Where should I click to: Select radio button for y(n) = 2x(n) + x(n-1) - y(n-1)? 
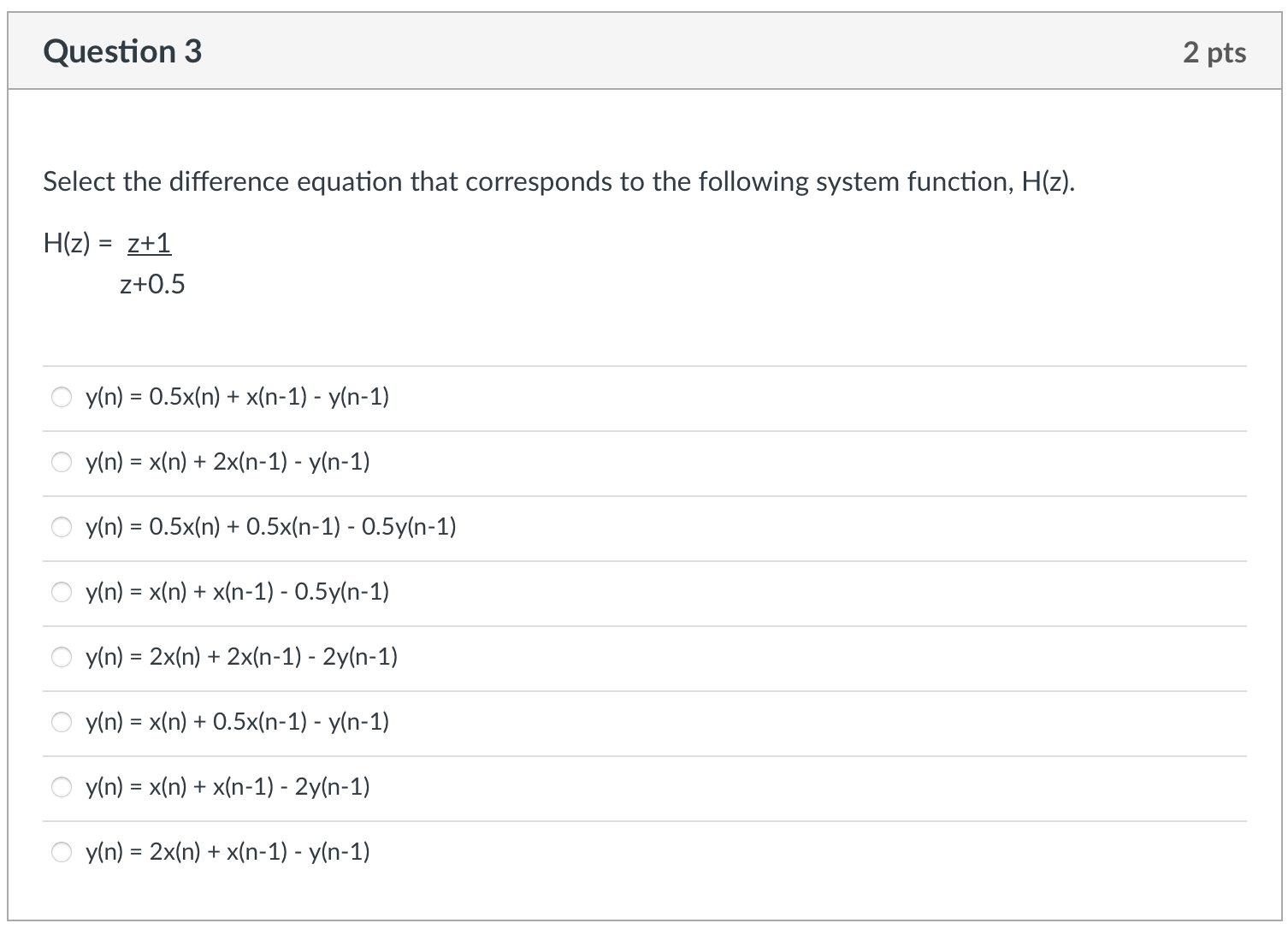coord(61,851)
